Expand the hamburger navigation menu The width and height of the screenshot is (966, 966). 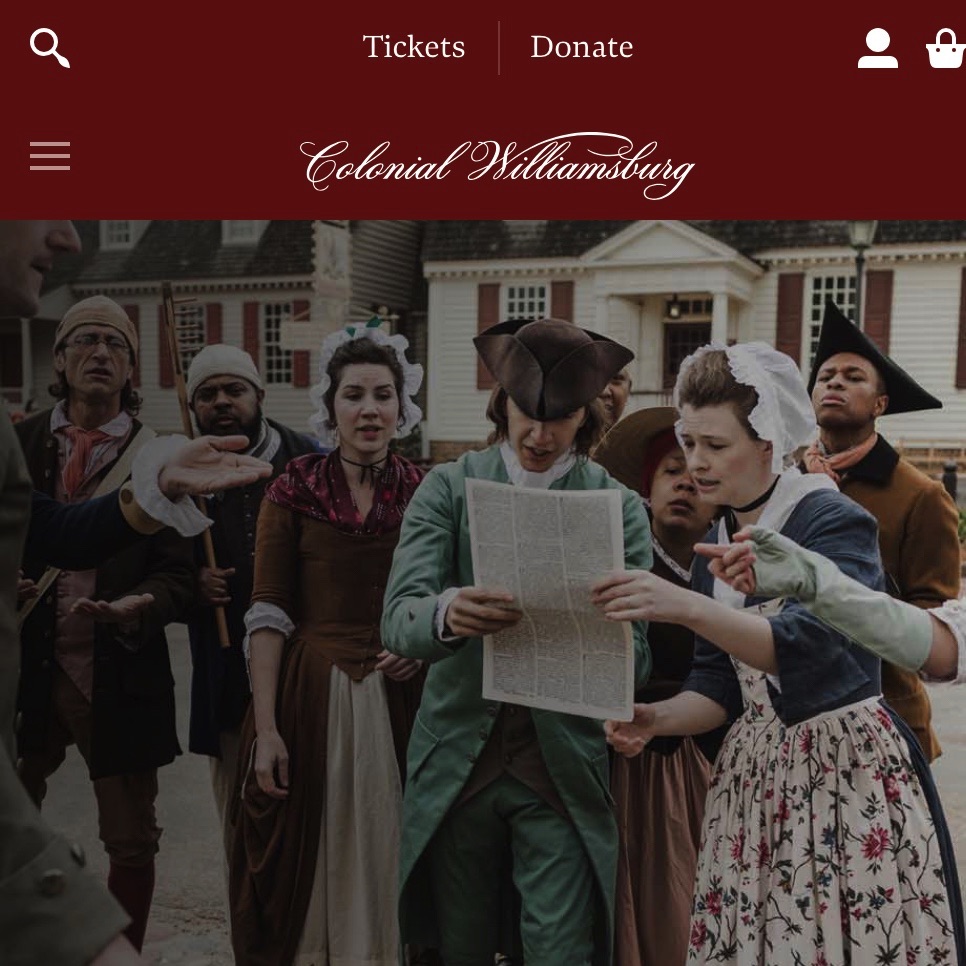[50, 156]
